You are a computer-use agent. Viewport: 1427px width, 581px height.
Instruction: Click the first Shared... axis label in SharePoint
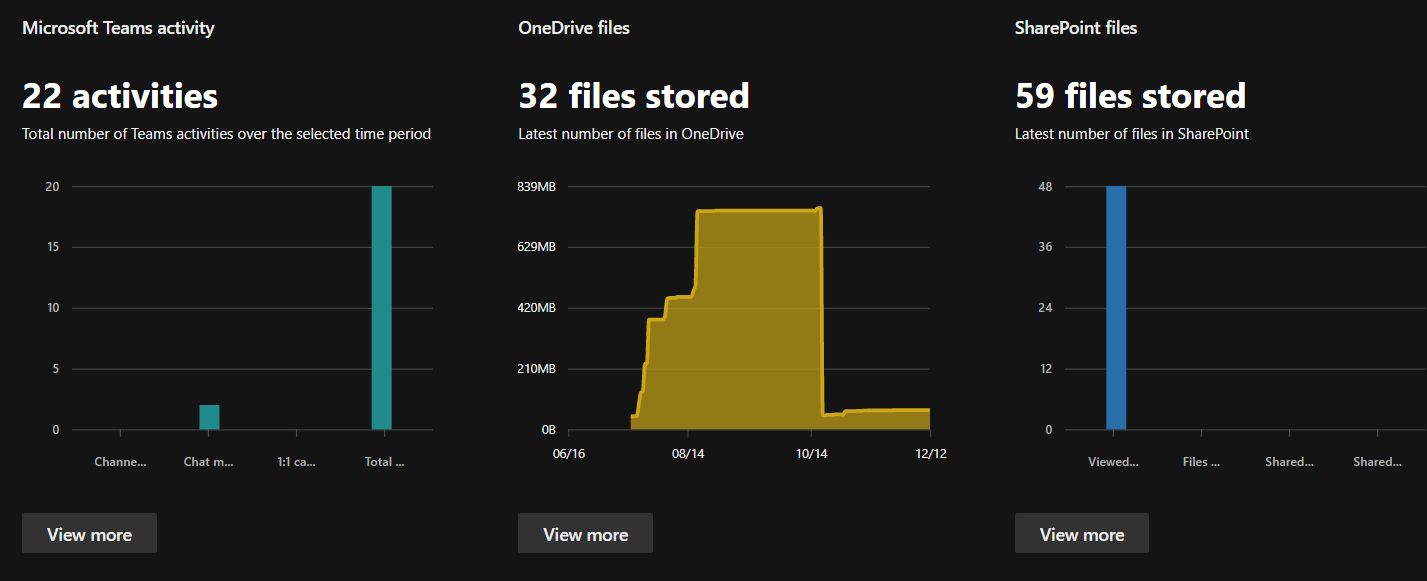click(x=1289, y=462)
